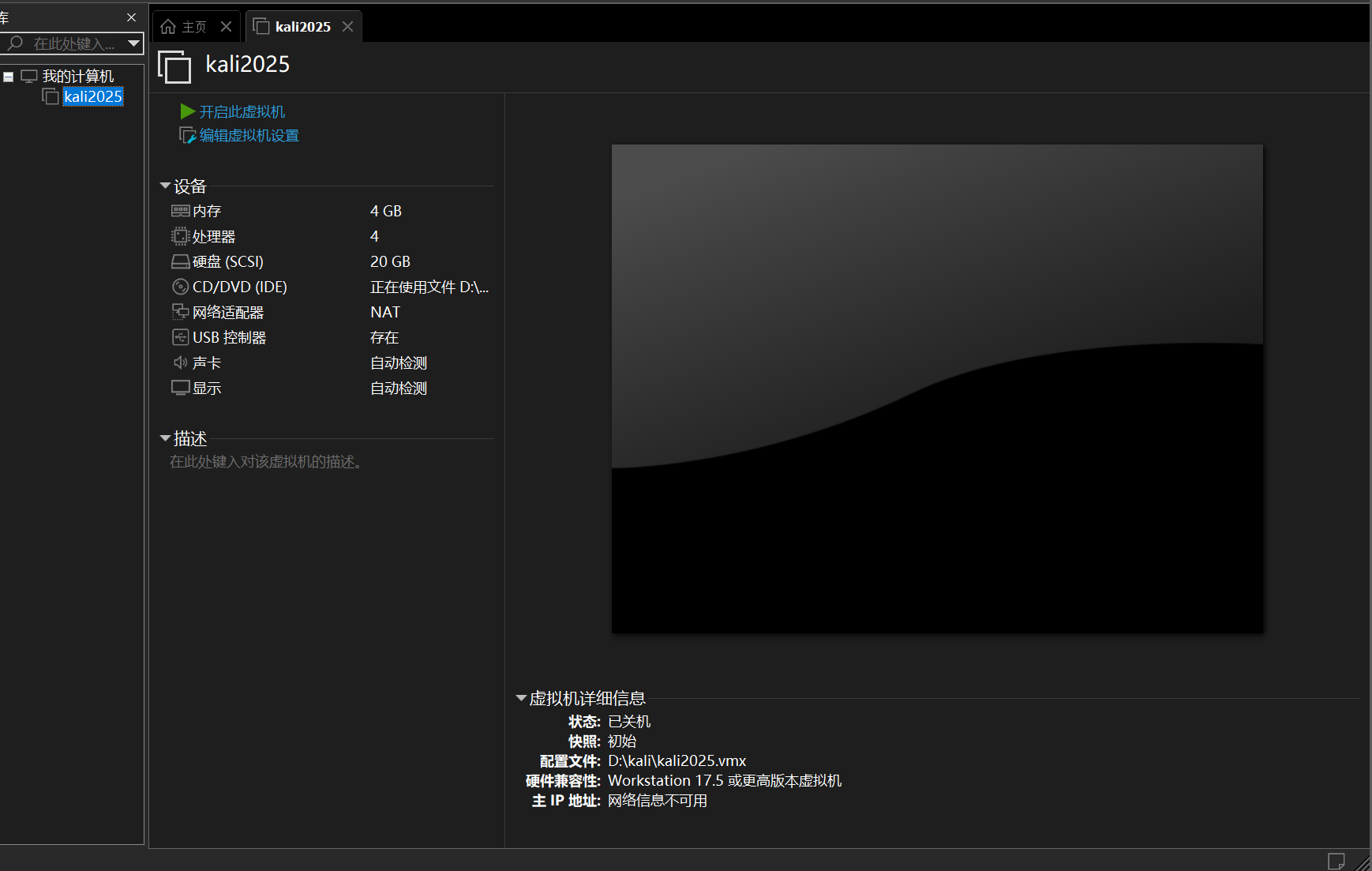Open CD/DVD (IDE) device settings
The width and height of the screenshot is (1372, 871).
pyautogui.click(x=240, y=287)
